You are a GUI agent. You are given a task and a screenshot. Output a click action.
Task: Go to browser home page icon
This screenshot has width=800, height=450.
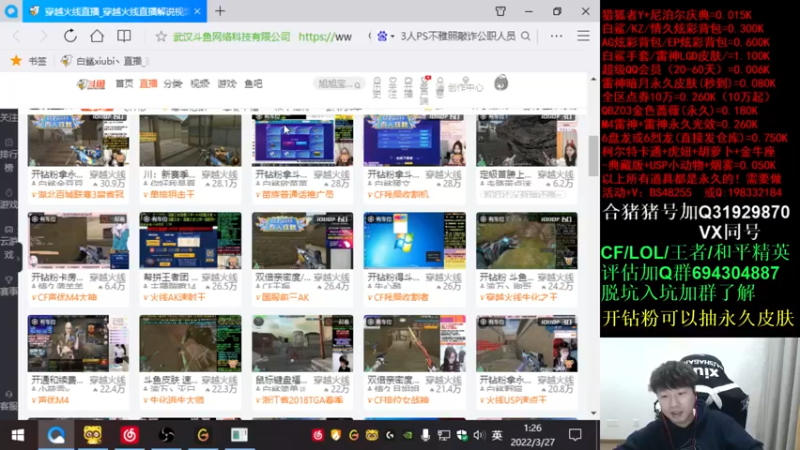pyautogui.click(x=97, y=36)
